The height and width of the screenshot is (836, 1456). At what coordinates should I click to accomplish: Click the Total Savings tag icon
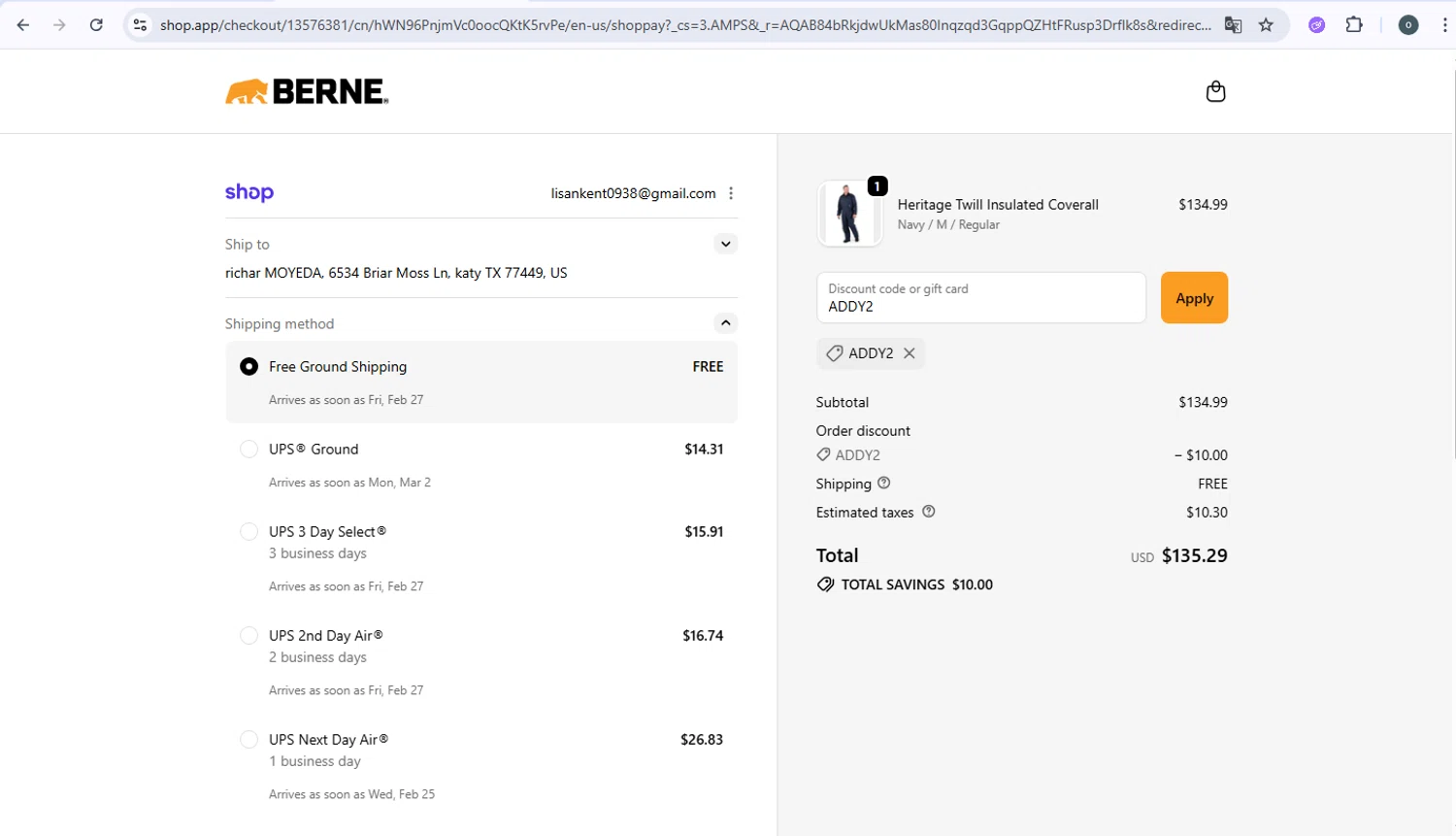(x=825, y=585)
